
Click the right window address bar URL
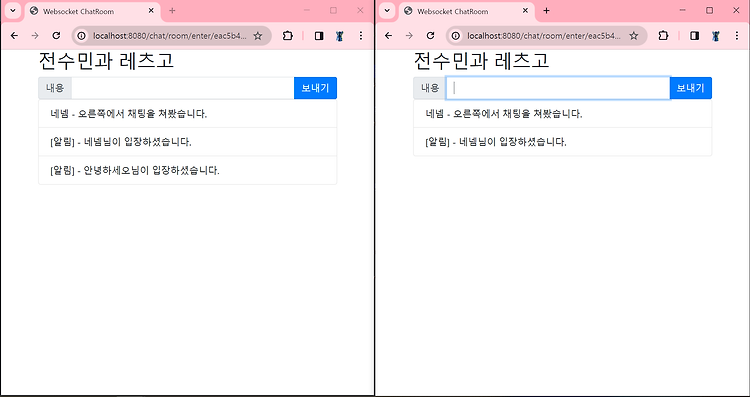tap(544, 36)
